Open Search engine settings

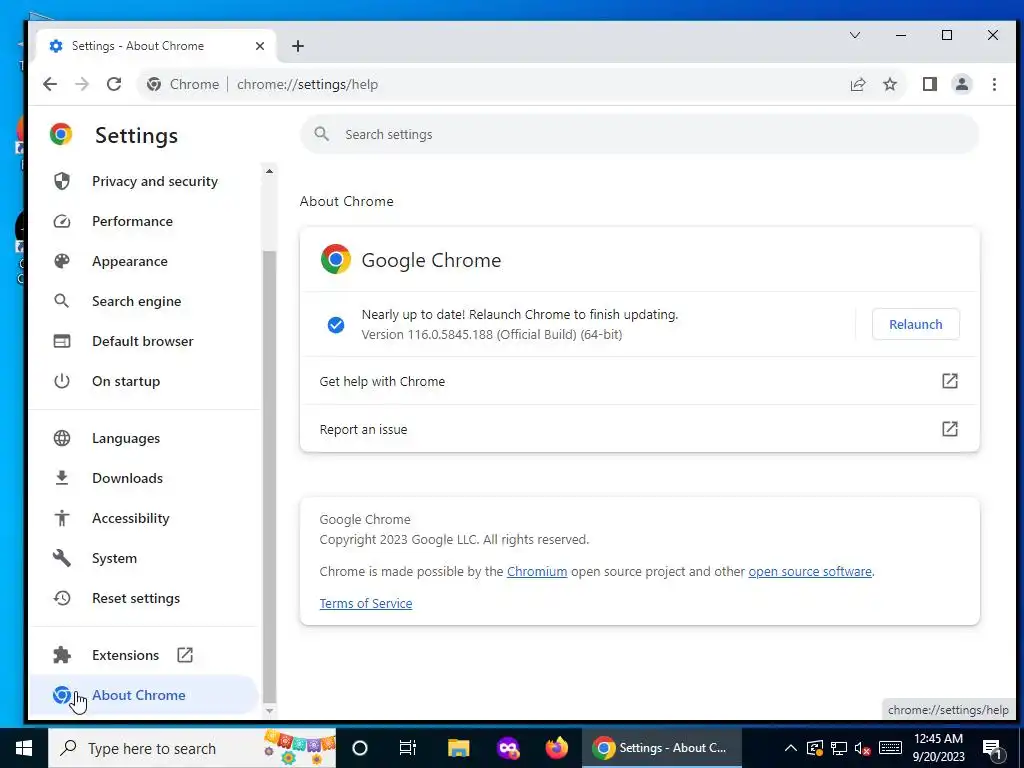[136, 301]
